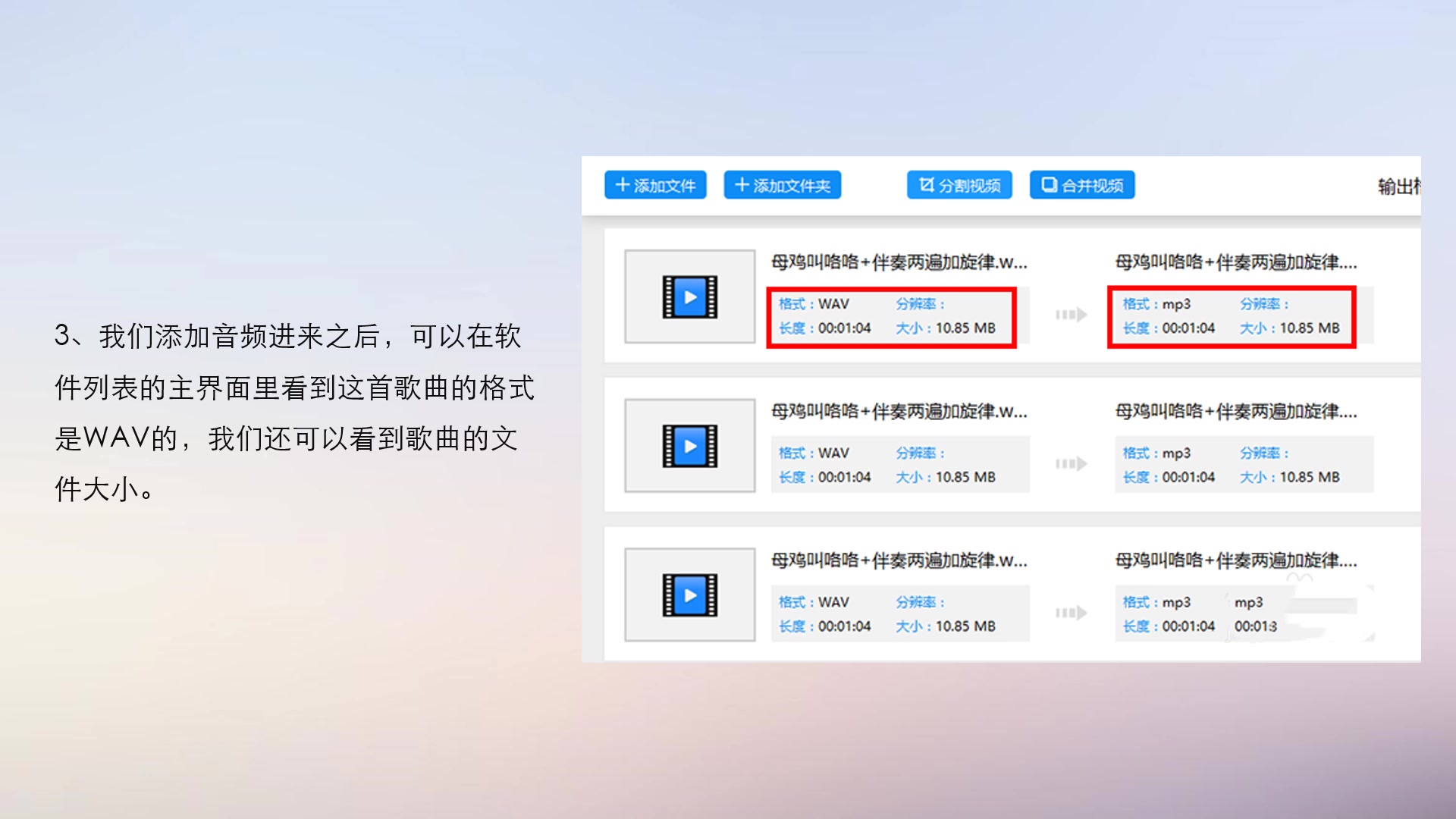Click 格式：mp3 in the first row
The height and width of the screenshot is (819, 1456).
[1156, 304]
